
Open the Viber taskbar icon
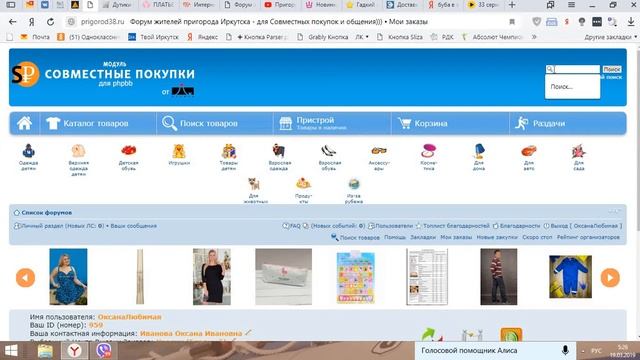click(103, 351)
